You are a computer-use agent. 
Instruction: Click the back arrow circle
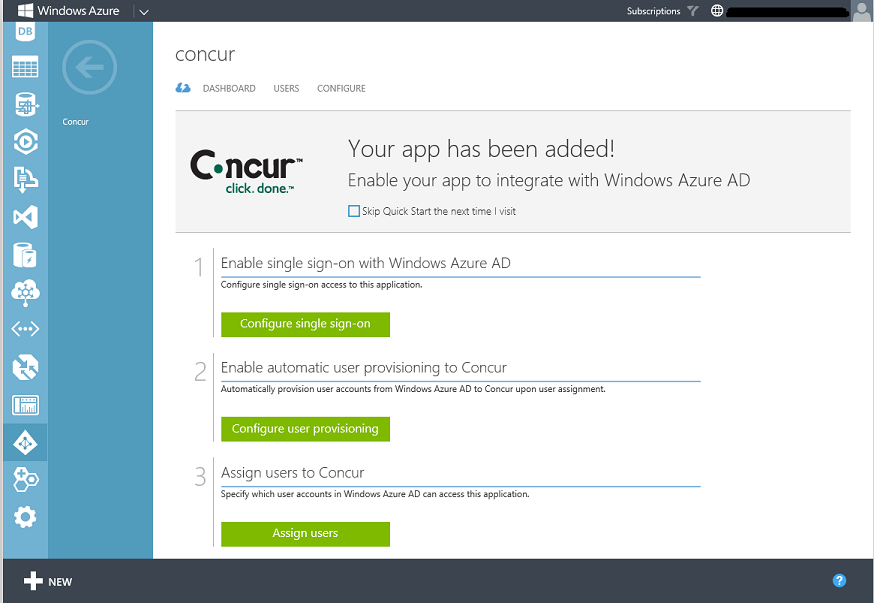click(x=90, y=67)
